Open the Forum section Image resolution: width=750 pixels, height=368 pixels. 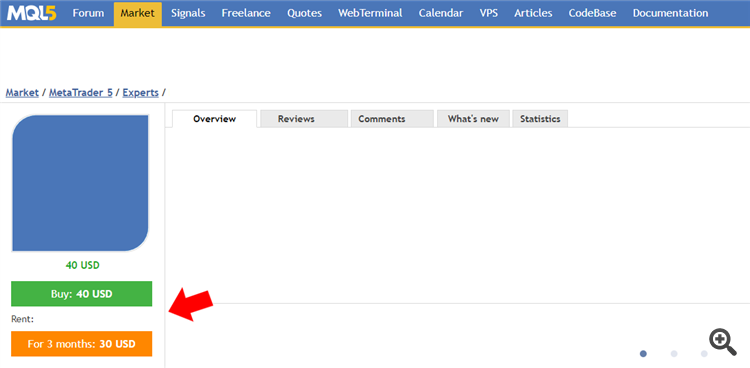point(88,13)
